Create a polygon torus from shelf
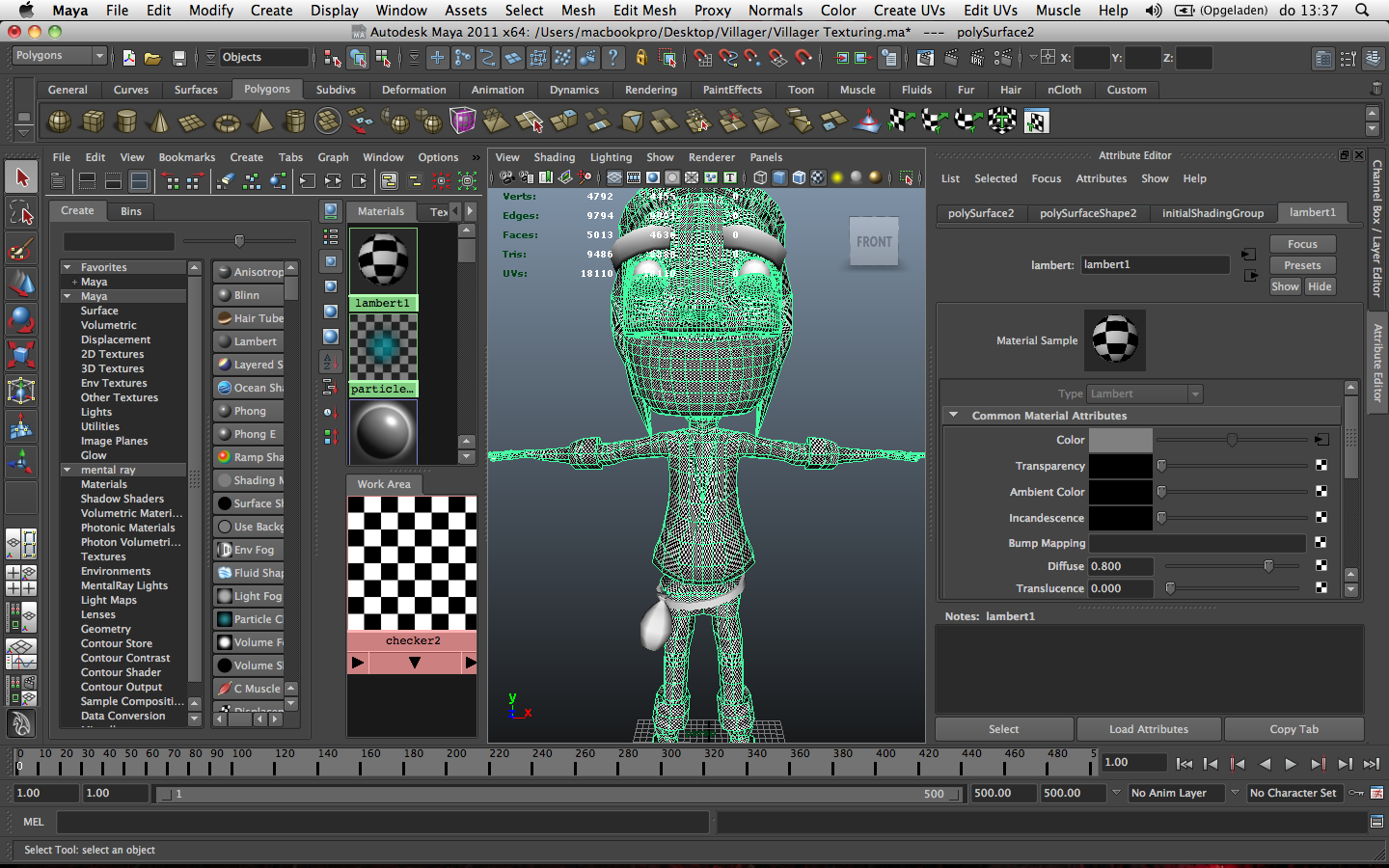Screen dimensions: 1389x868 tap(227, 122)
